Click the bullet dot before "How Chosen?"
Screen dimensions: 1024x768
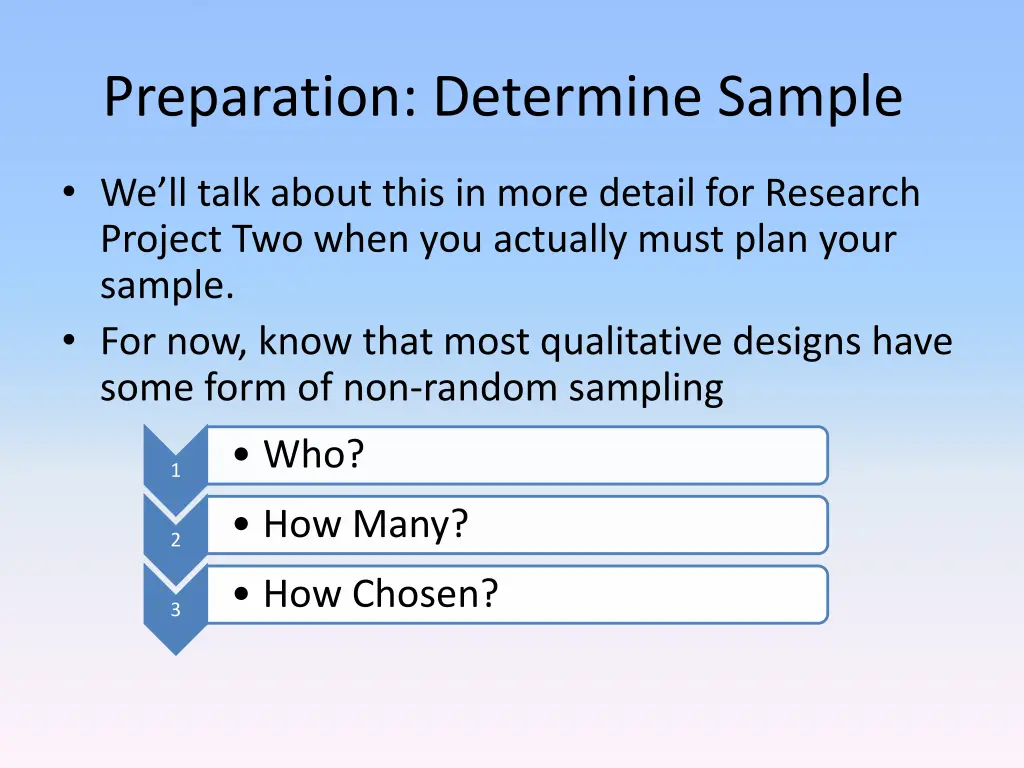[242, 596]
